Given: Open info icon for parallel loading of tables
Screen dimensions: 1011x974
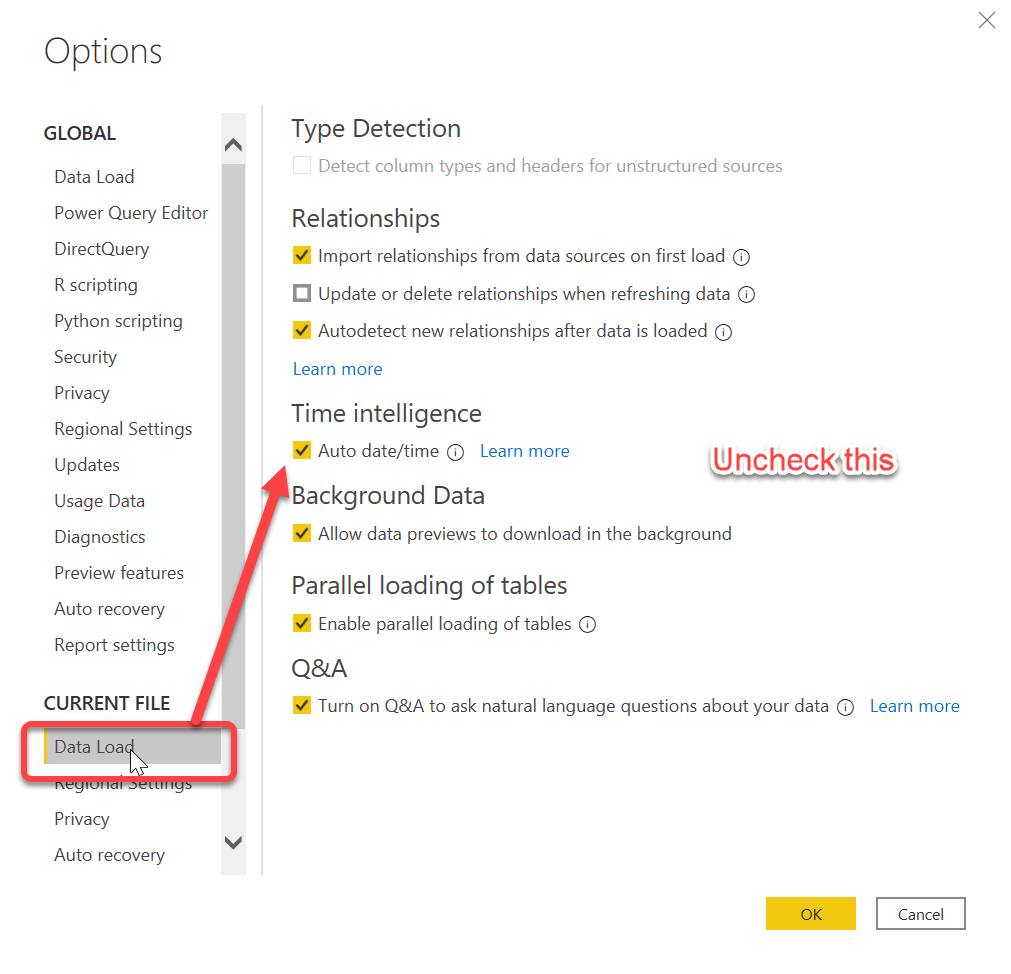Looking at the screenshot, I should coord(587,625).
